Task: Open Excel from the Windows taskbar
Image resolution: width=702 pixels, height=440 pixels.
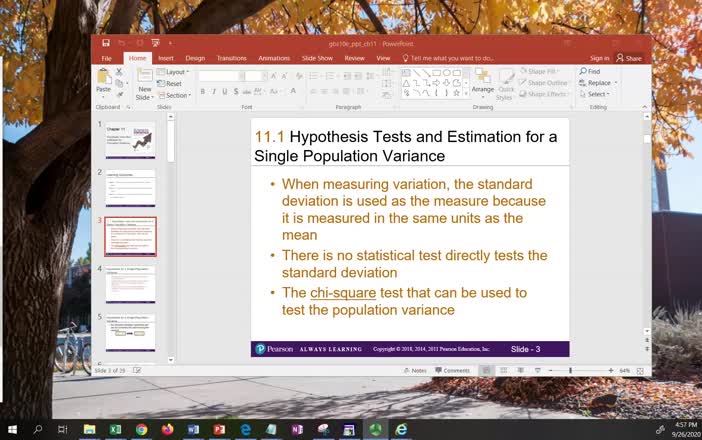Action: (115, 429)
